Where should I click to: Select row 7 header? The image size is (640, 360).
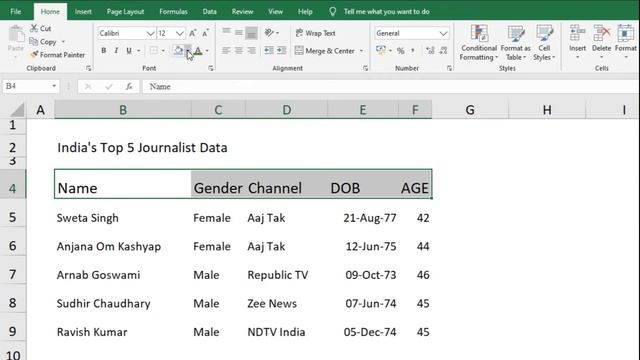point(13,274)
